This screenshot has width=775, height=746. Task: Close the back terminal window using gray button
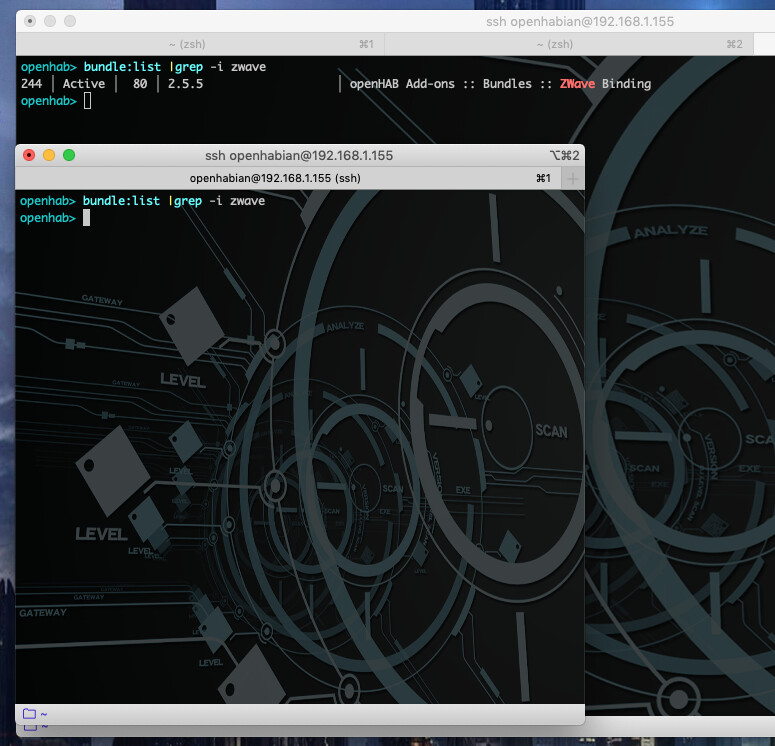30,21
